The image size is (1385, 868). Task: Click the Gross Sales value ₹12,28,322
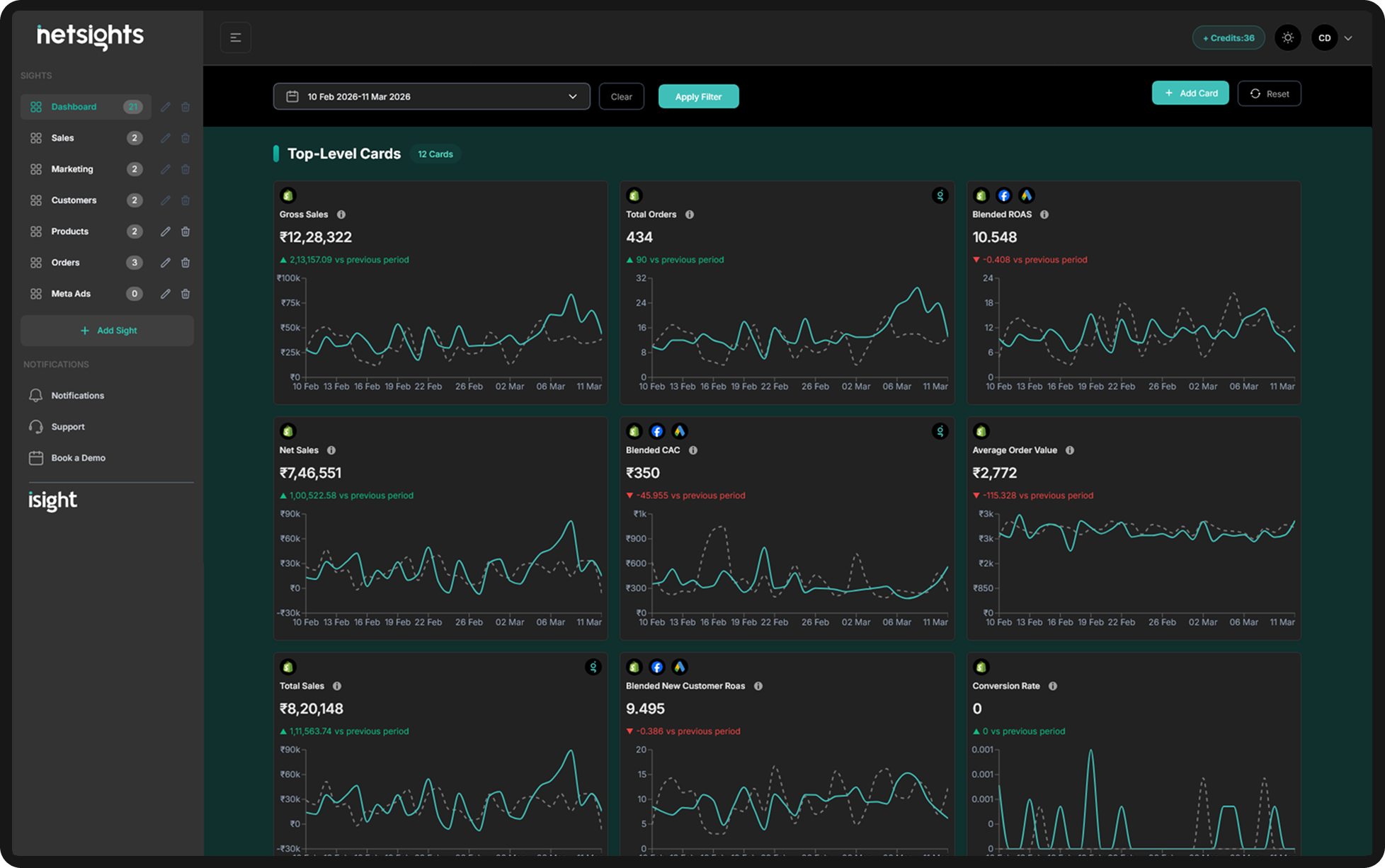(316, 237)
